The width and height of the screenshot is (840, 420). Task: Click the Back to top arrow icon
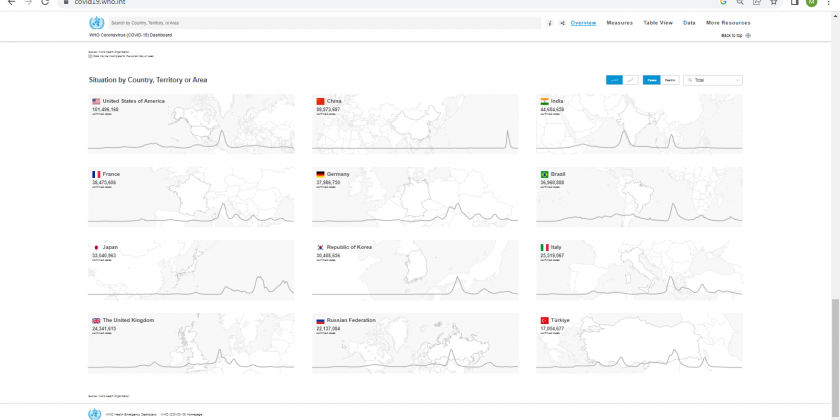point(748,35)
